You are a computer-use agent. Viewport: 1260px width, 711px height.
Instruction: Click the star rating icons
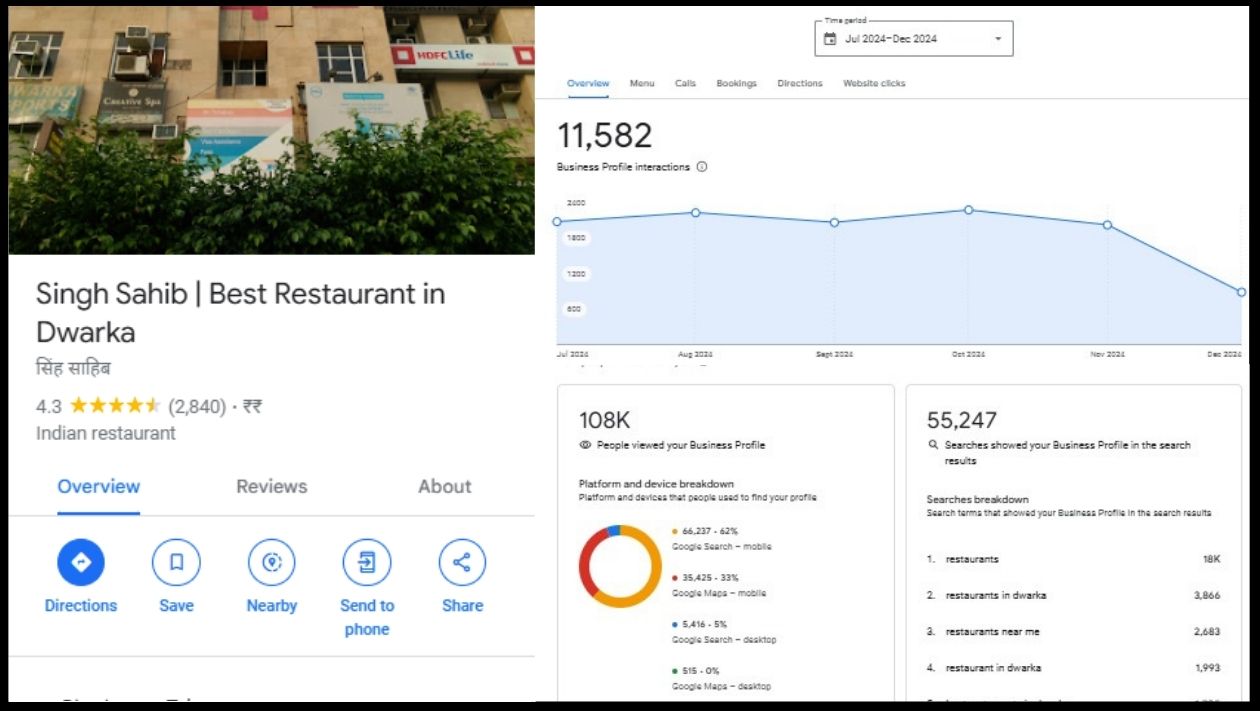click(x=115, y=406)
